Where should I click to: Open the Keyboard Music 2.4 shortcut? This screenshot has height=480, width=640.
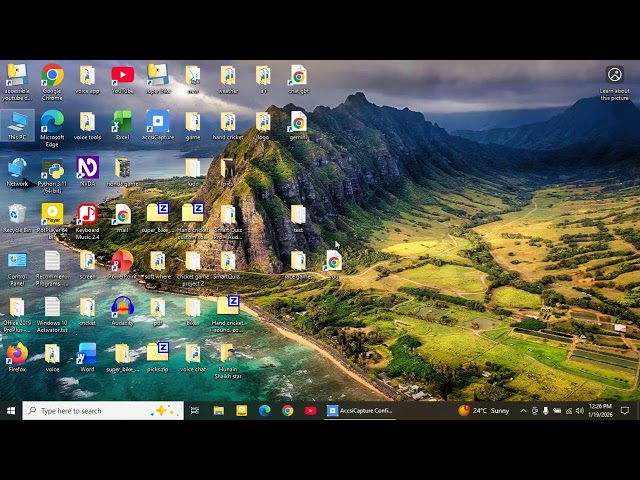point(87,221)
